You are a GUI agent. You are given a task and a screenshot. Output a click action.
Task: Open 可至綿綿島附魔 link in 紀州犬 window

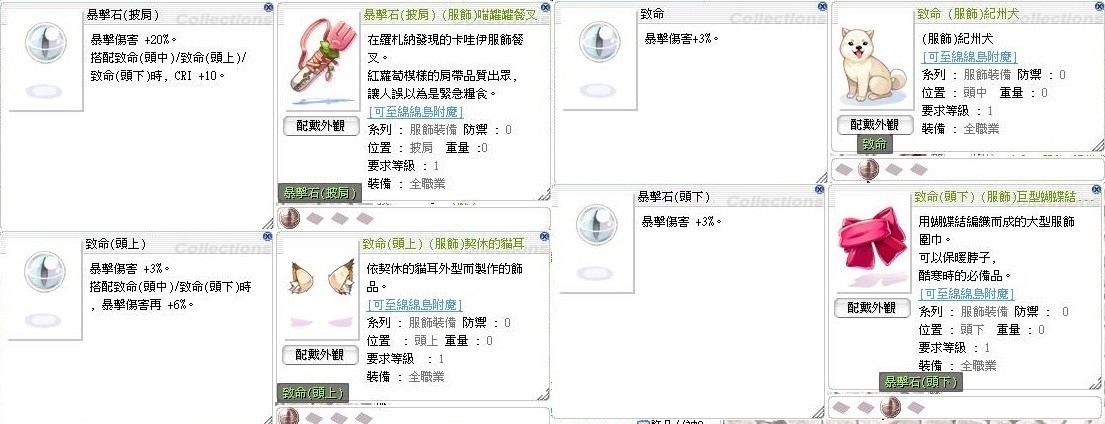pos(970,58)
